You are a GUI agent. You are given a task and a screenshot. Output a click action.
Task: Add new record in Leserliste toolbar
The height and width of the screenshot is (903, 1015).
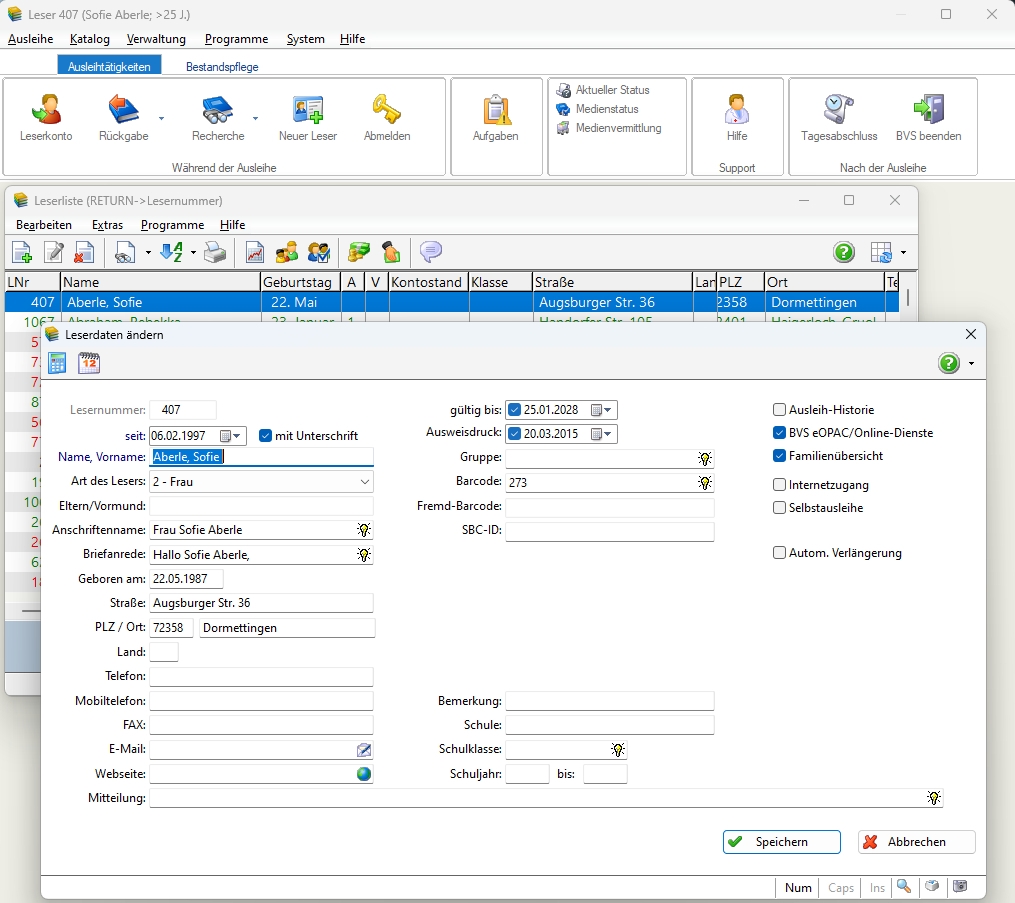pos(22,252)
